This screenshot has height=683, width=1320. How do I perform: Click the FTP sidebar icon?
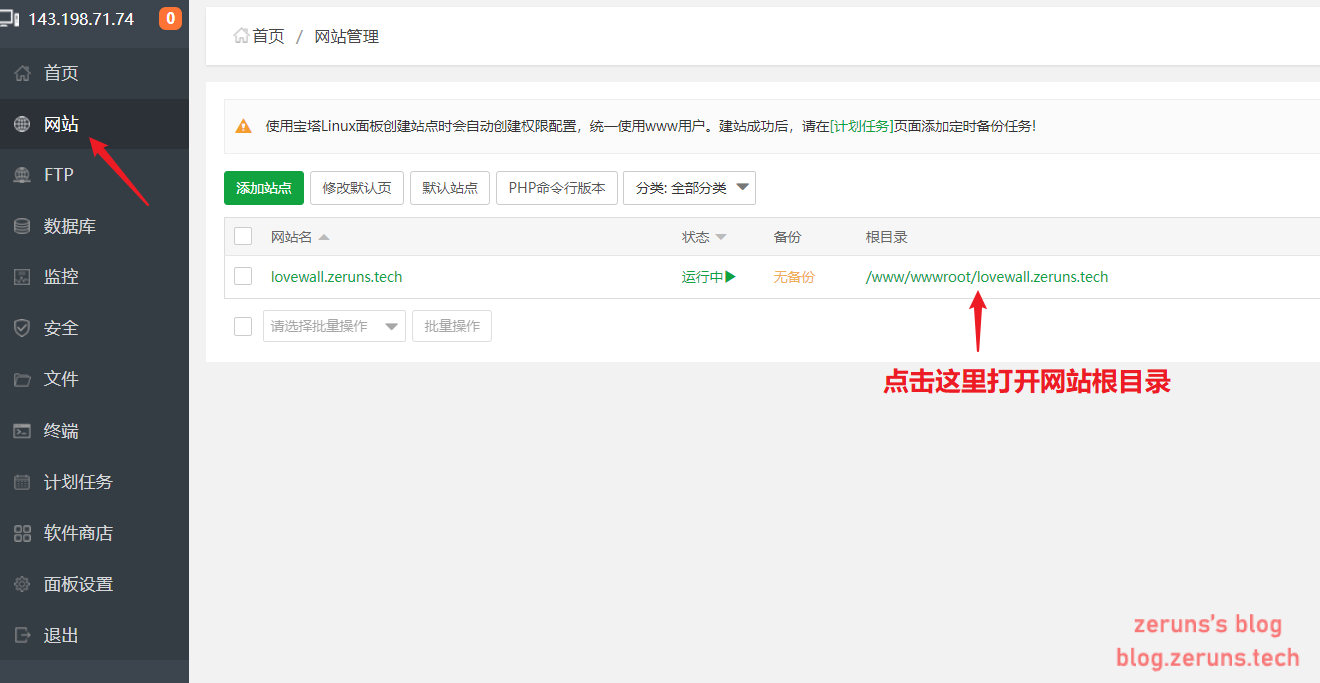[x=22, y=175]
